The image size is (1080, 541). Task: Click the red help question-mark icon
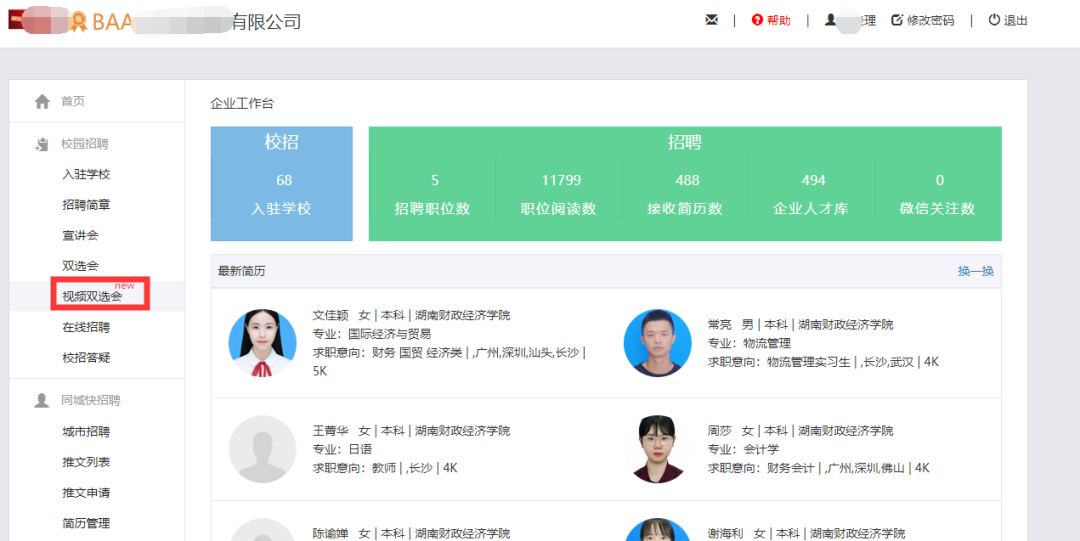(x=758, y=20)
